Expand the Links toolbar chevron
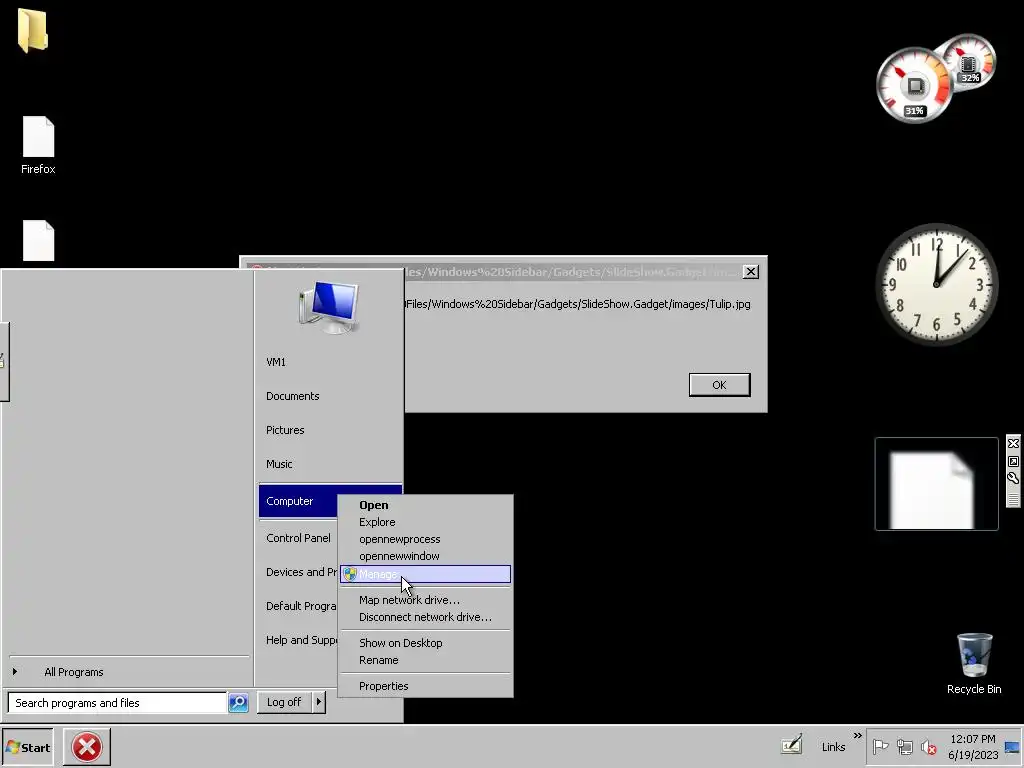The height and width of the screenshot is (768, 1024). [857, 736]
